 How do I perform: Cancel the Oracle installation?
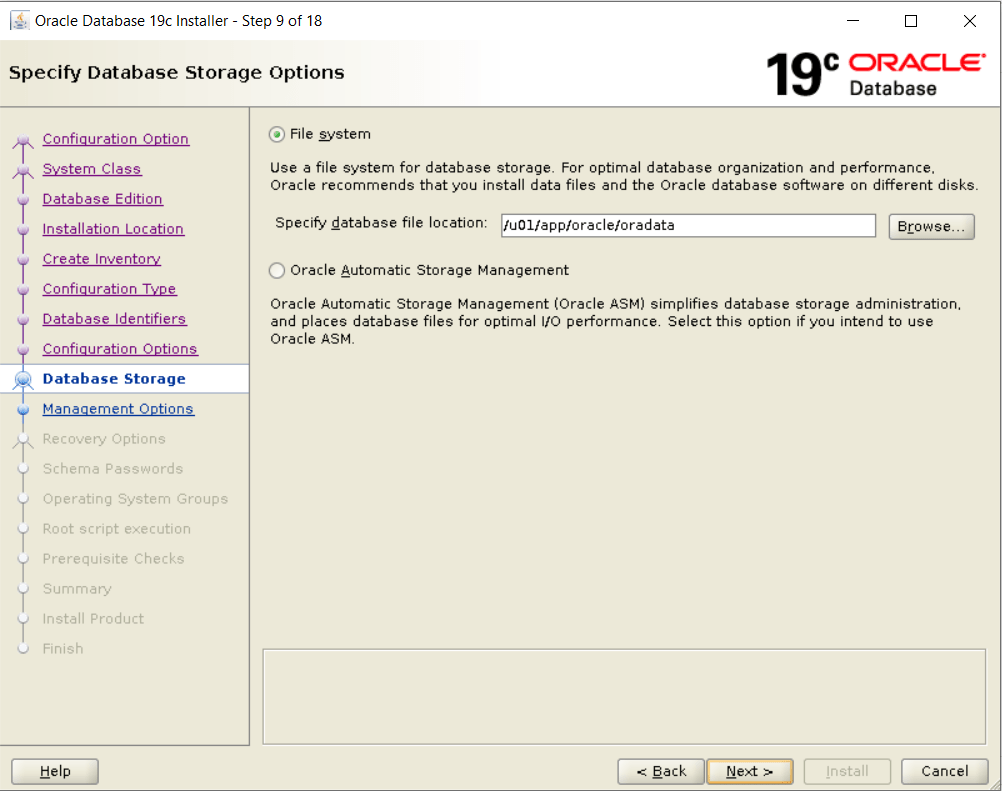point(944,771)
